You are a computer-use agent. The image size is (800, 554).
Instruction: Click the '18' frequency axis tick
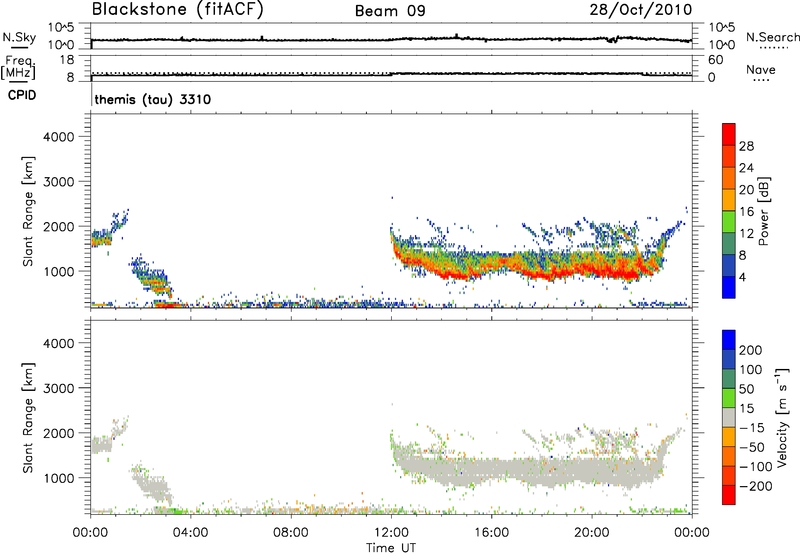click(67, 60)
